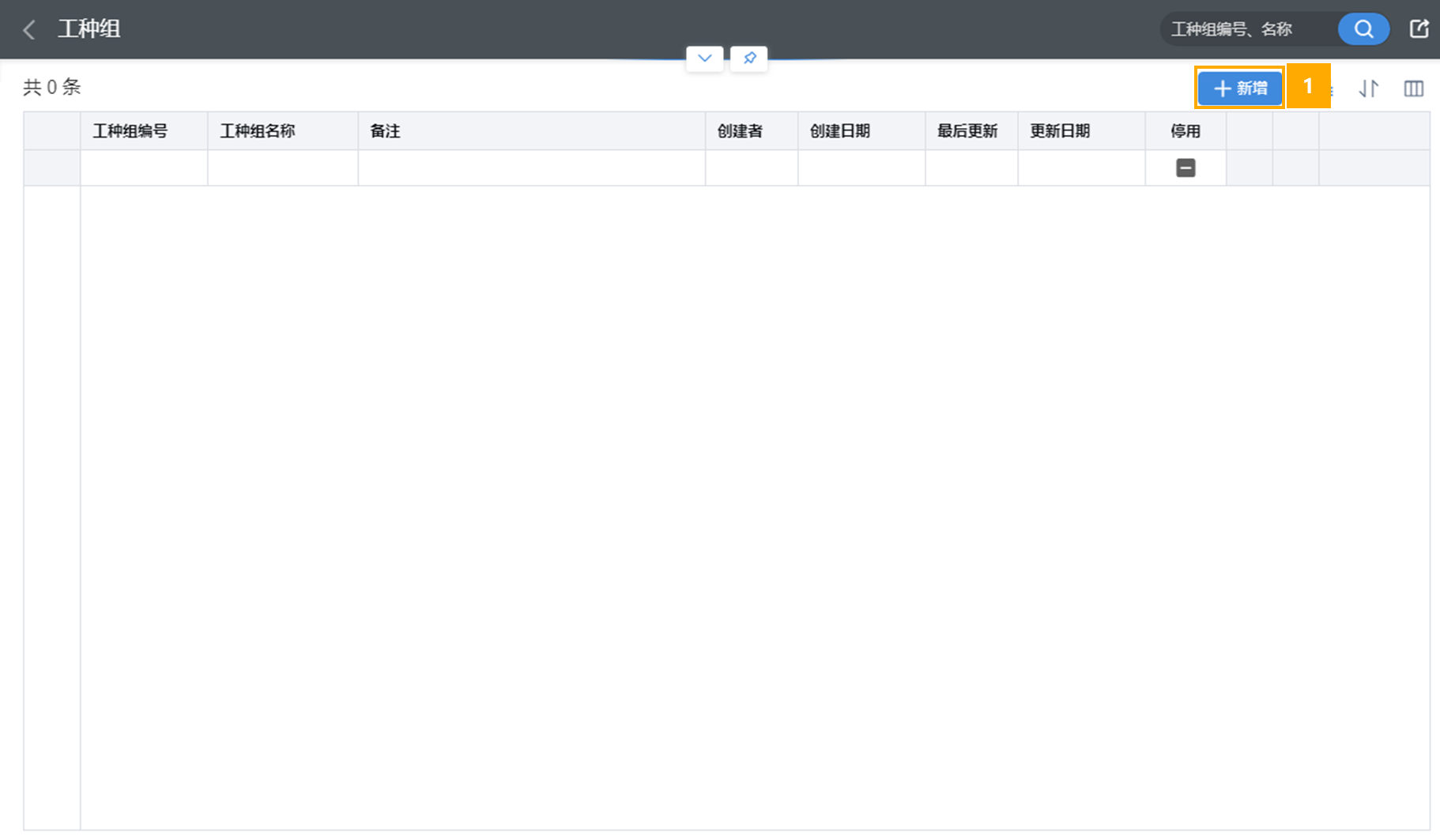
Task: Click the filter cell under 备注
Action: pyautogui.click(x=531, y=168)
